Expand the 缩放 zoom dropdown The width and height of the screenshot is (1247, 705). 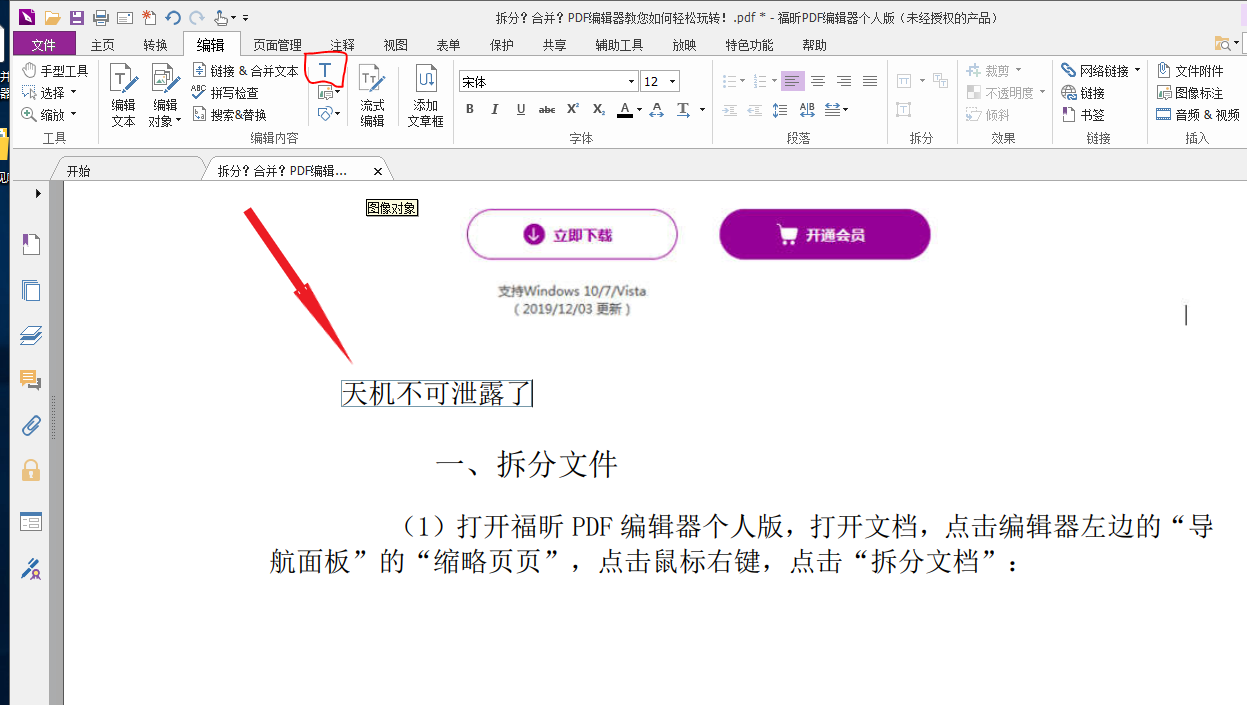(x=73, y=115)
